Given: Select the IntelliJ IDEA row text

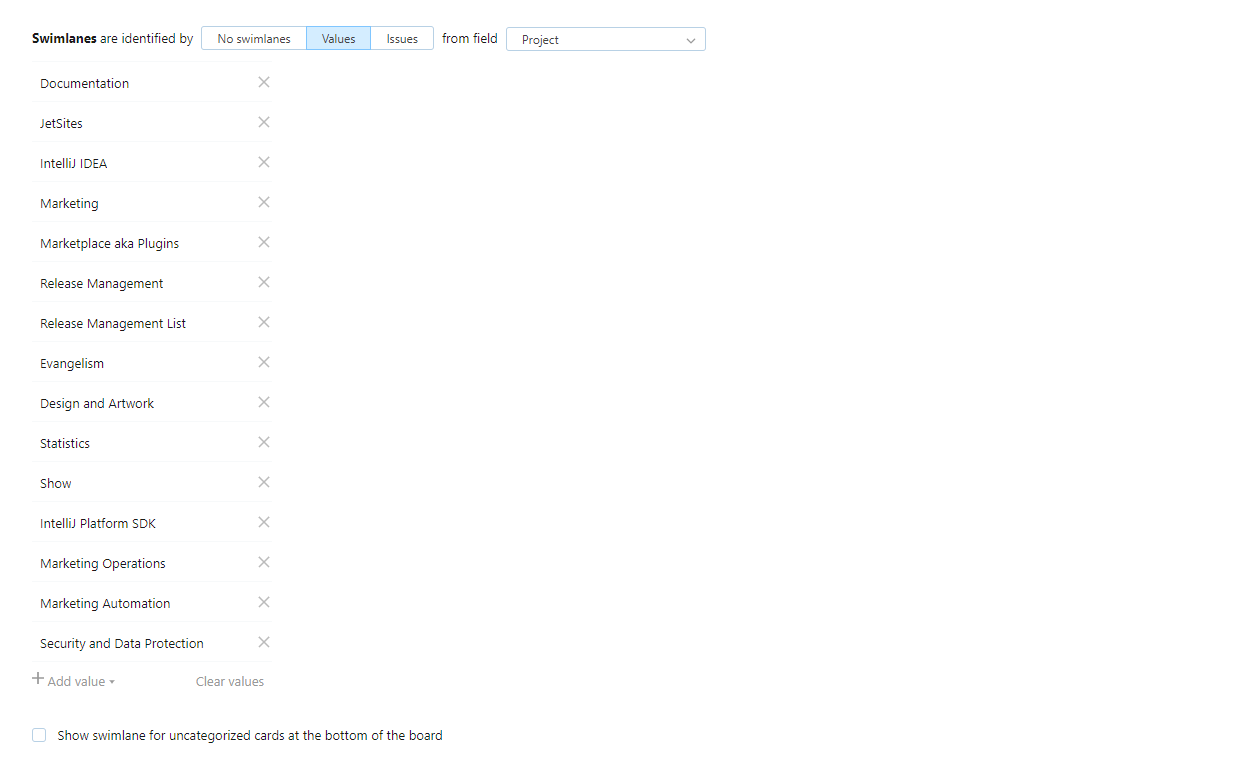Looking at the screenshot, I should click(x=73, y=163).
